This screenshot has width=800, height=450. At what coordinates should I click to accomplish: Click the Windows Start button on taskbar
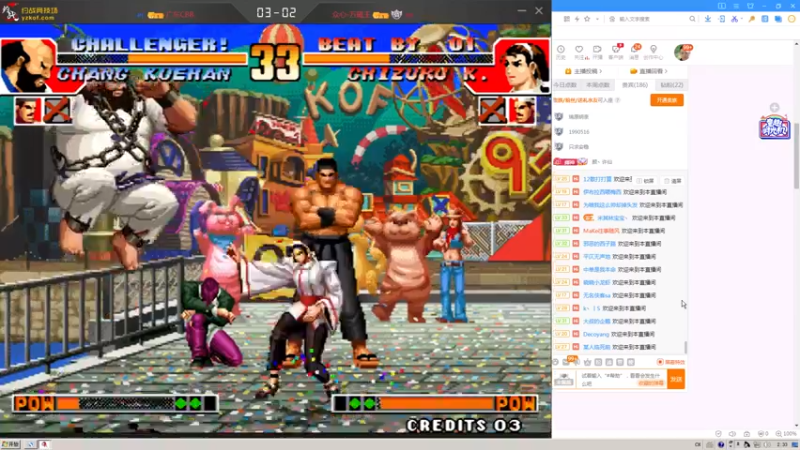[10, 444]
